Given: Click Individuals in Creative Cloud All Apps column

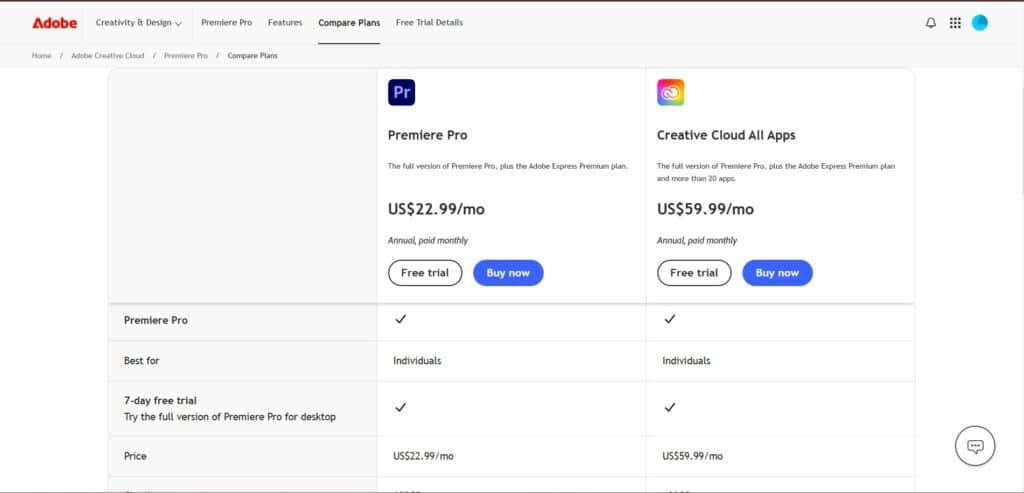Looking at the screenshot, I should pos(686,360).
